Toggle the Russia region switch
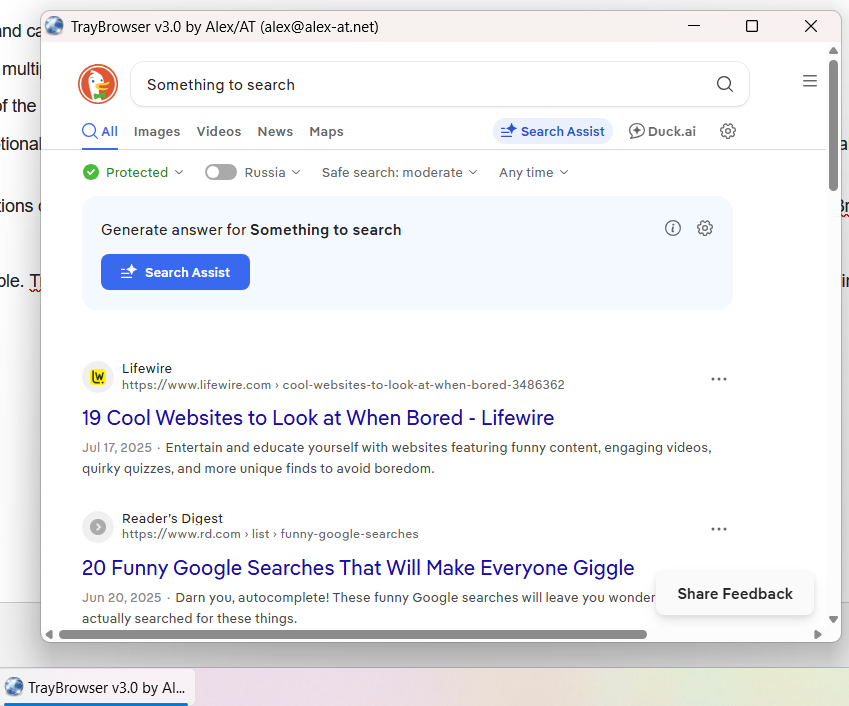 (221, 172)
